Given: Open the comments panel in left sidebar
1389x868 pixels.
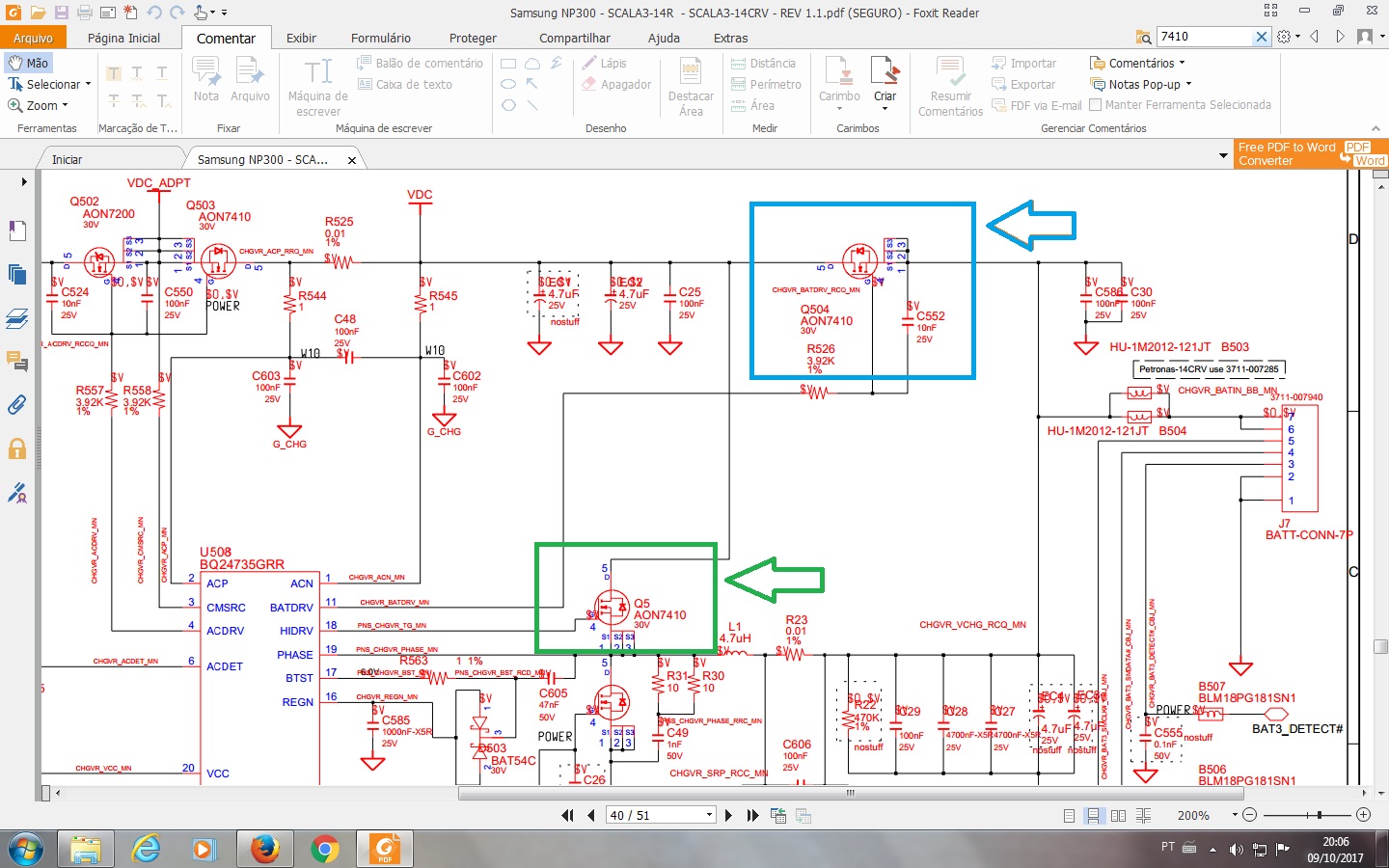Looking at the screenshot, I should pyautogui.click(x=17, y=361).
